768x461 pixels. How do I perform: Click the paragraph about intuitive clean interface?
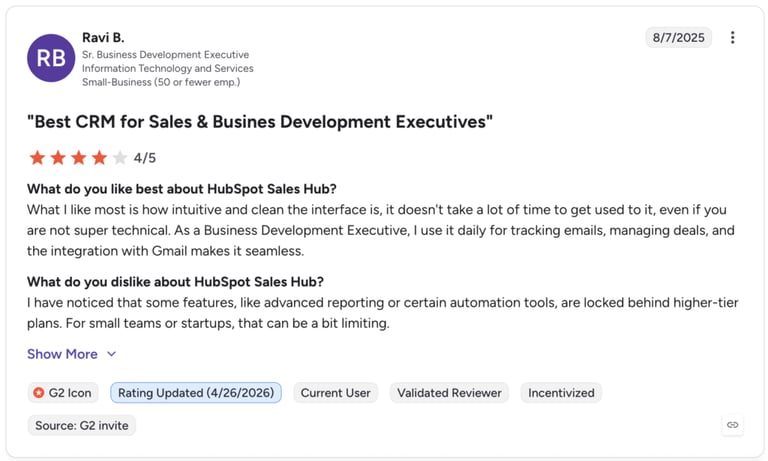(381, 230)
